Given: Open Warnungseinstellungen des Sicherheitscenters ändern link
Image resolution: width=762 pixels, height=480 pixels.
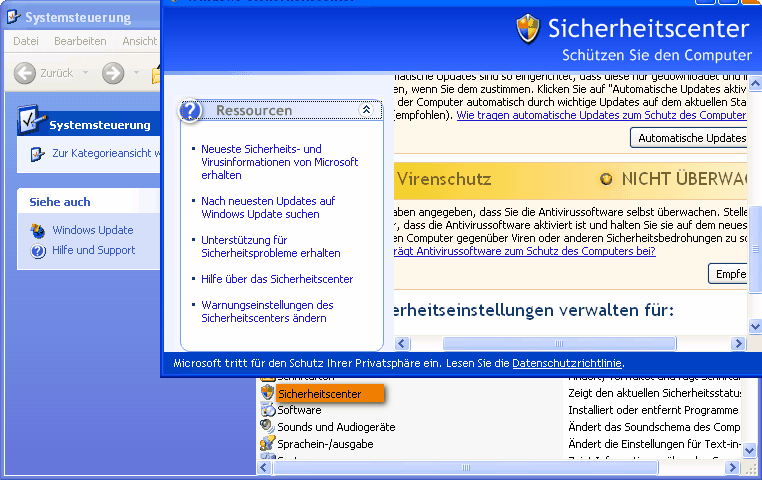Looking at the screenshot, I should click(267, 311).
